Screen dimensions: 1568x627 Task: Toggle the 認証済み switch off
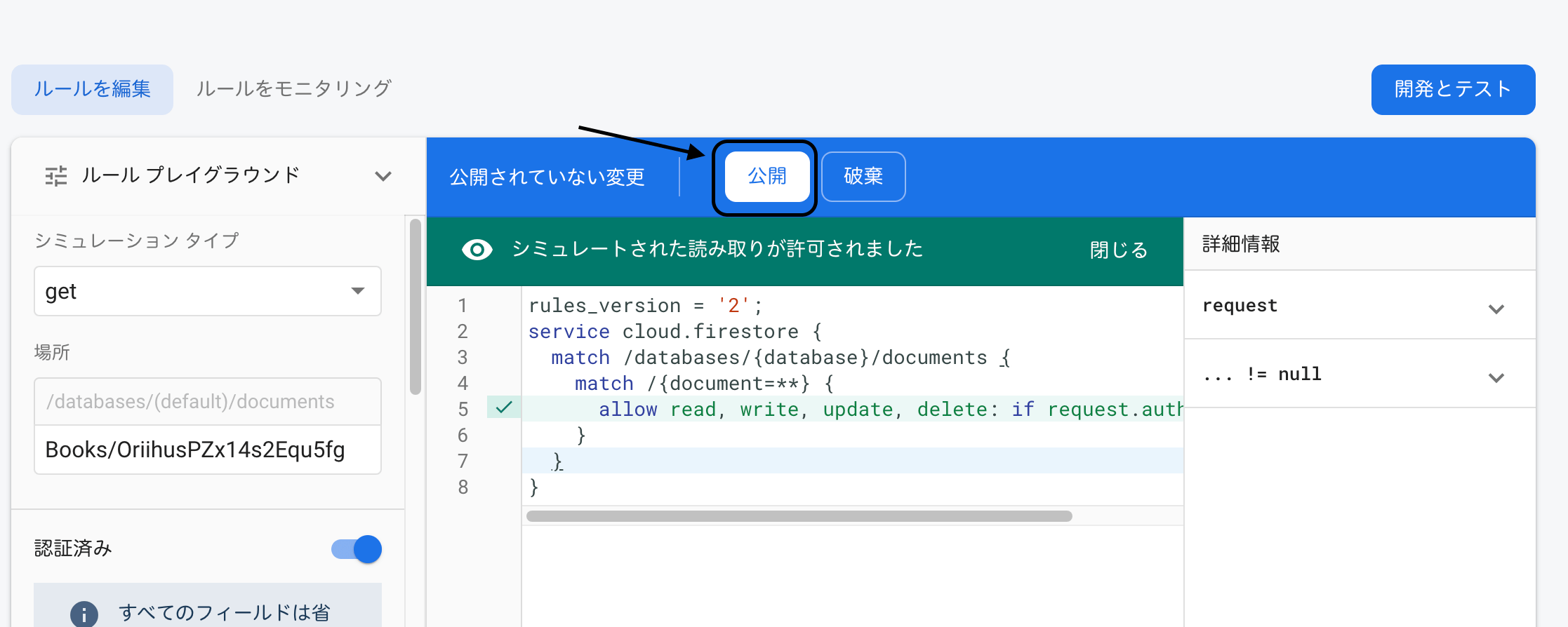tap(357, 549)
